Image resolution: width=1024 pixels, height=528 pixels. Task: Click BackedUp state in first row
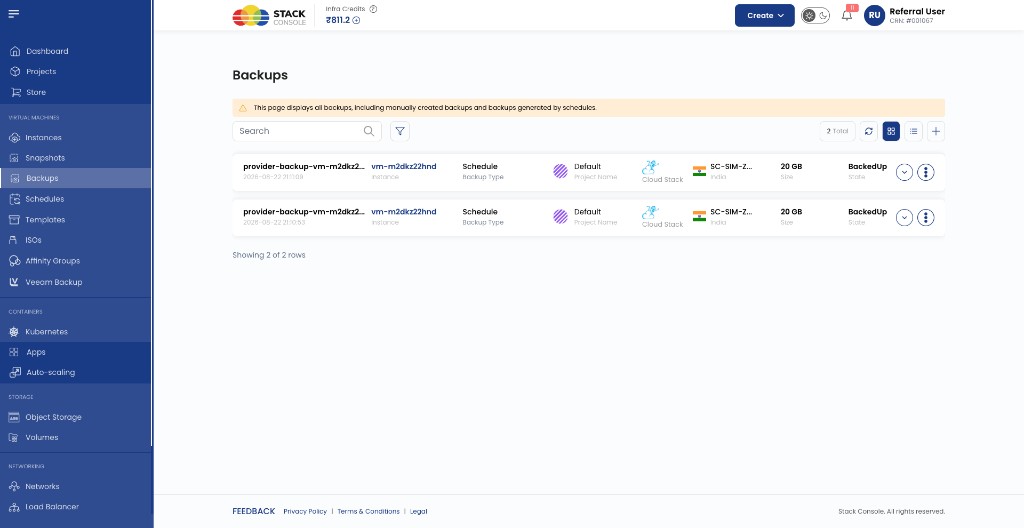coord(867,167)
